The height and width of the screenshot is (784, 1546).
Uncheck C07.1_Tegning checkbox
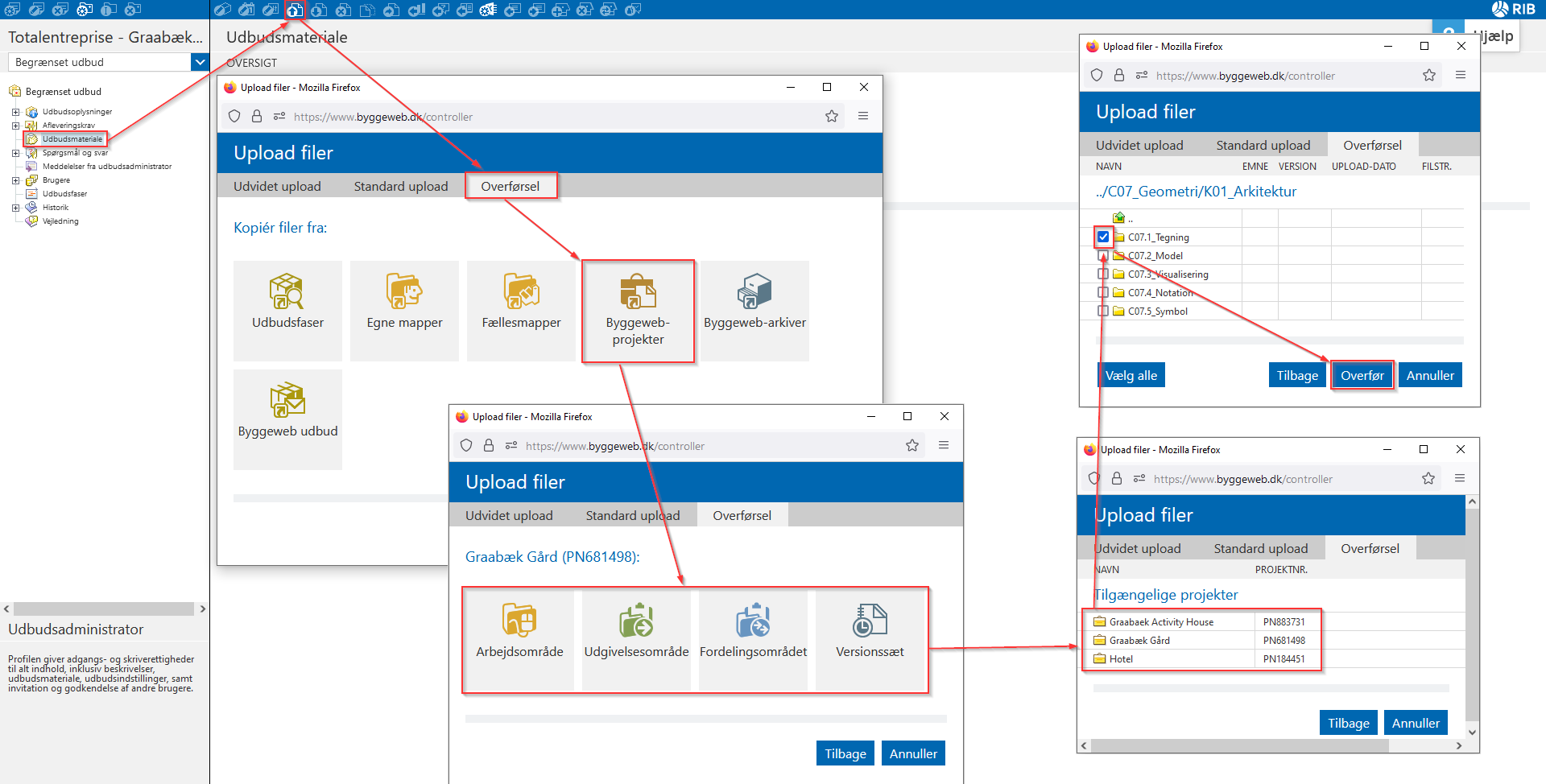pyautogui.click(x=1103, y=237)
